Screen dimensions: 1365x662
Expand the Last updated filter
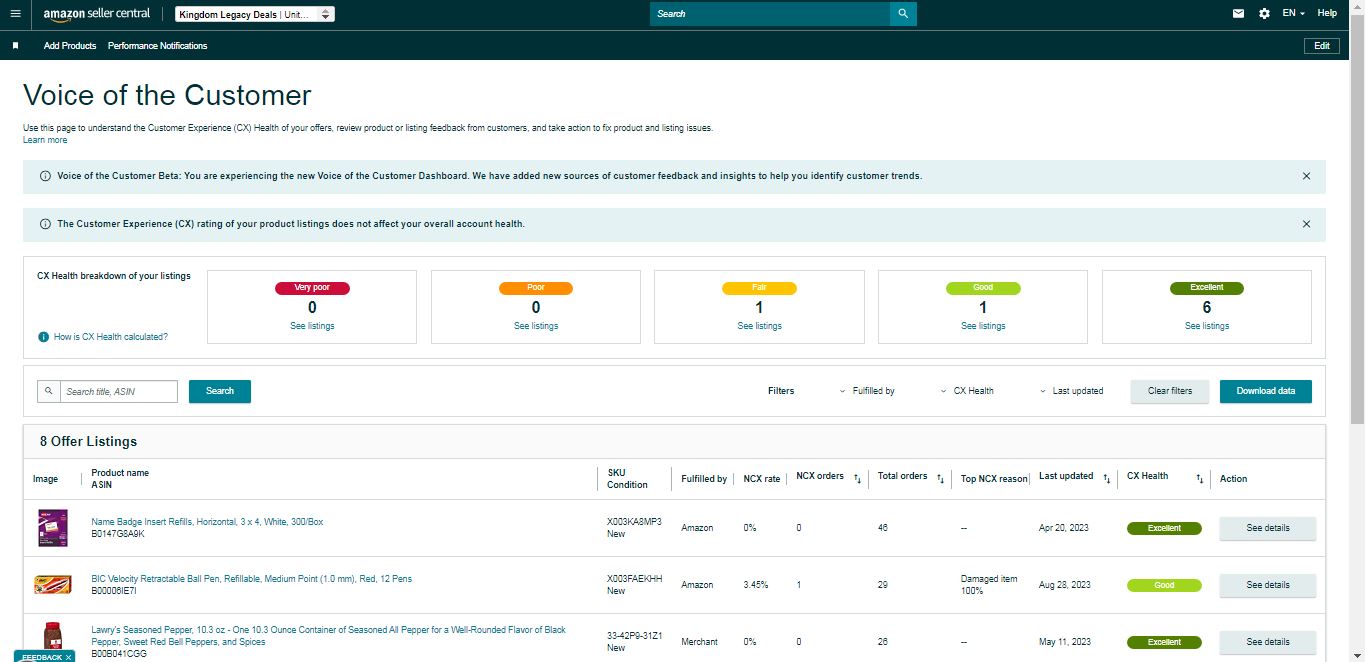pos(1071,391)
